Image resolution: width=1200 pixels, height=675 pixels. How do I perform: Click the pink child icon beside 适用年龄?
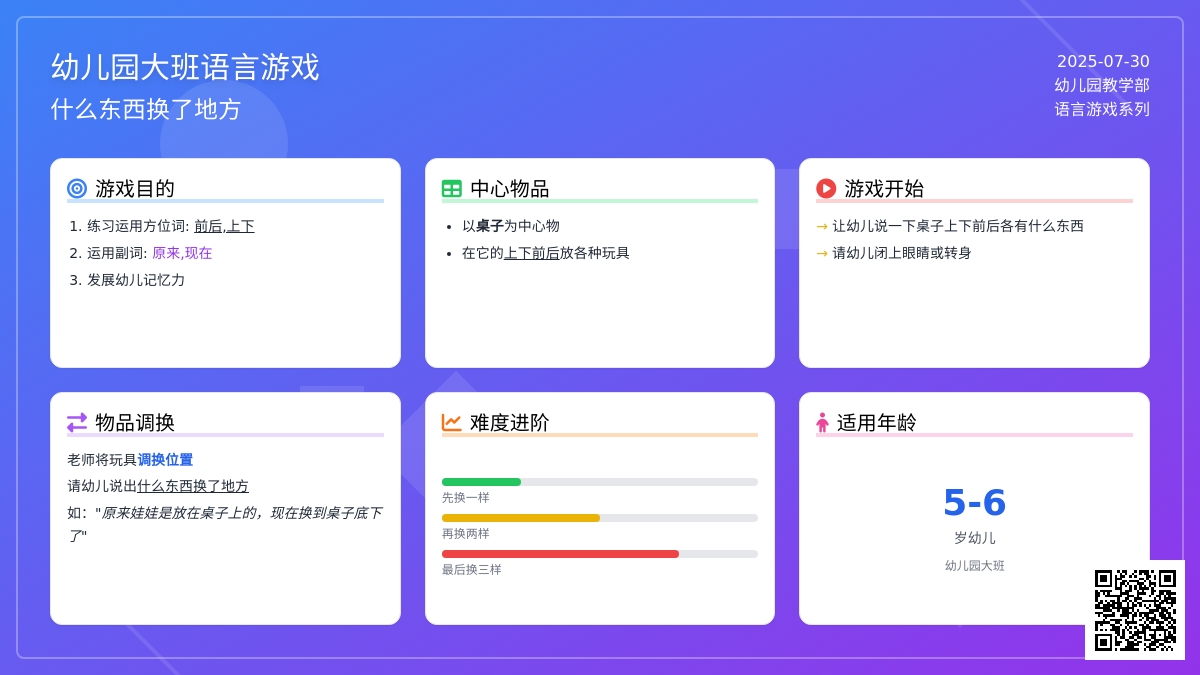[822, 422]
